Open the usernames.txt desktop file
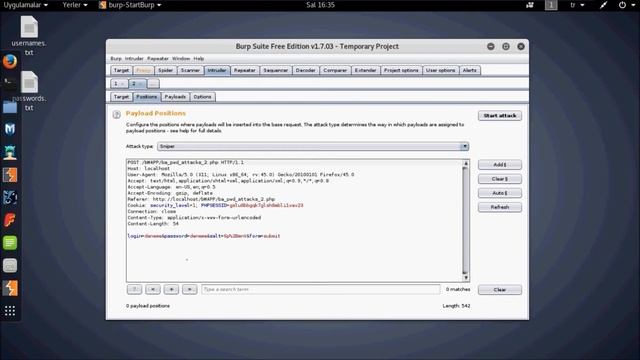The width and height of the screenshot is (640, 360). [29, 35]
